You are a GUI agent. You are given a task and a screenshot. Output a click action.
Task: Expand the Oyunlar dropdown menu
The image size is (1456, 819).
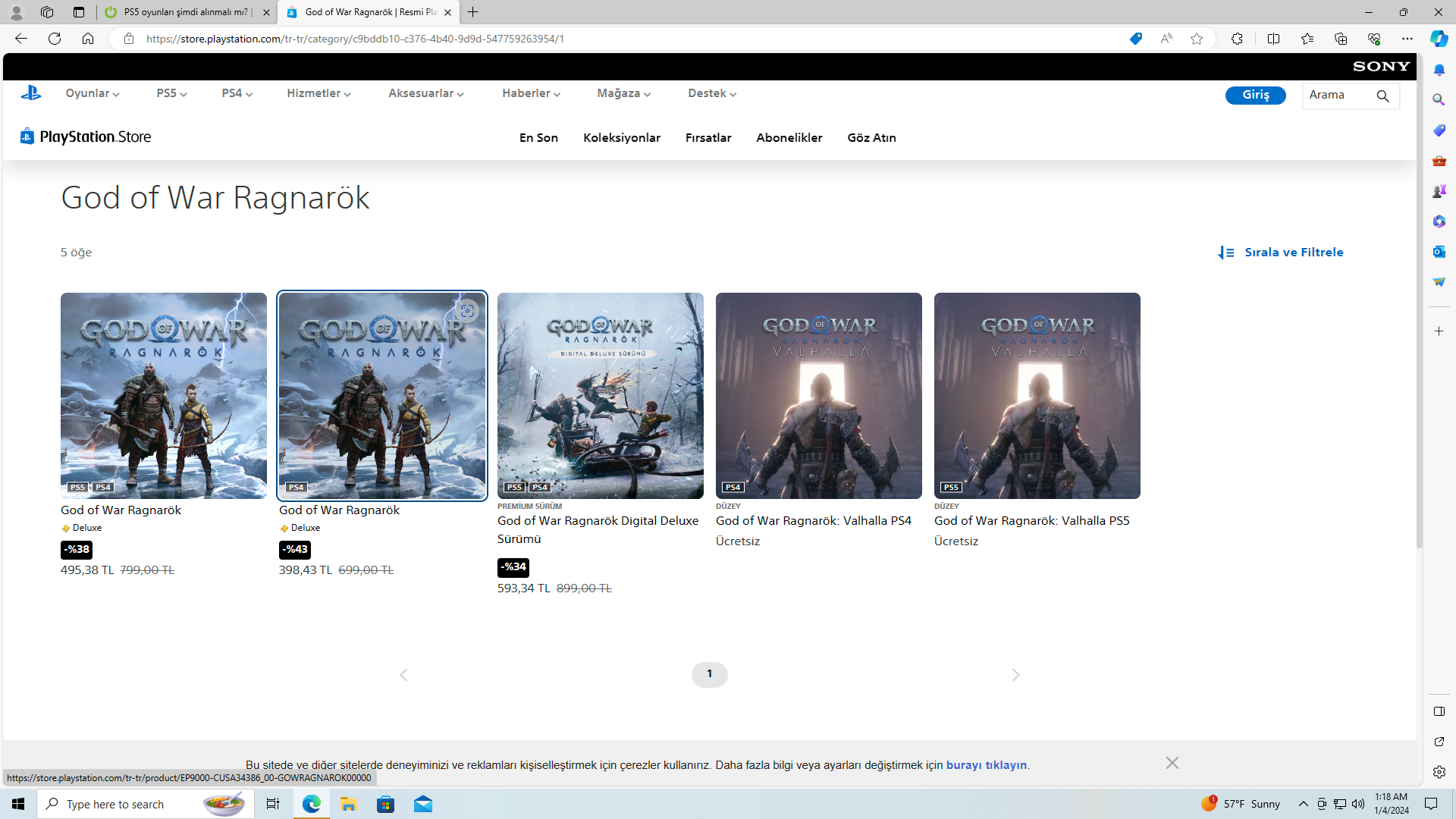pyautogui.click(x=92, y=93)
